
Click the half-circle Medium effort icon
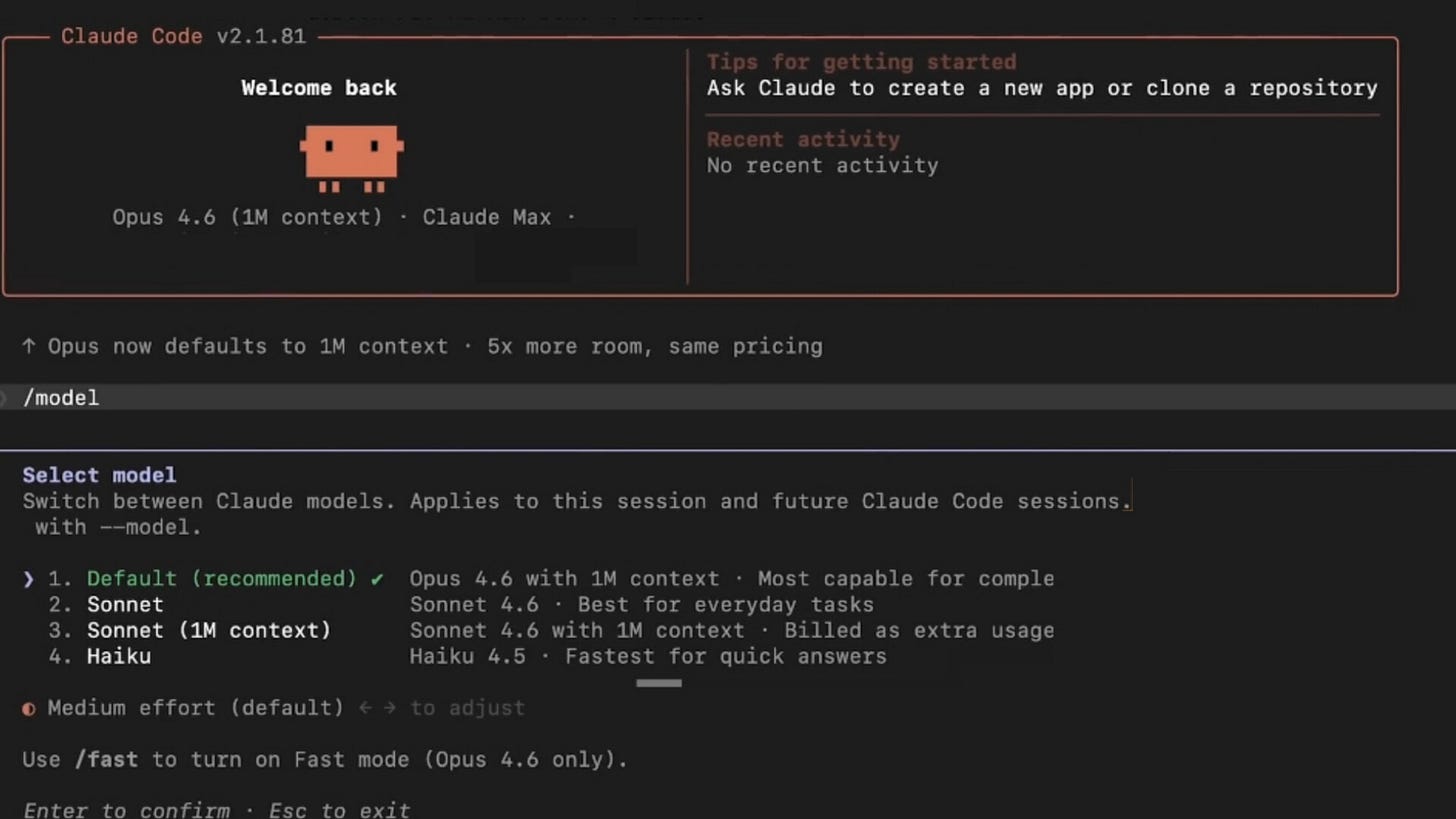pyautogui.click(x=29, y=708)
